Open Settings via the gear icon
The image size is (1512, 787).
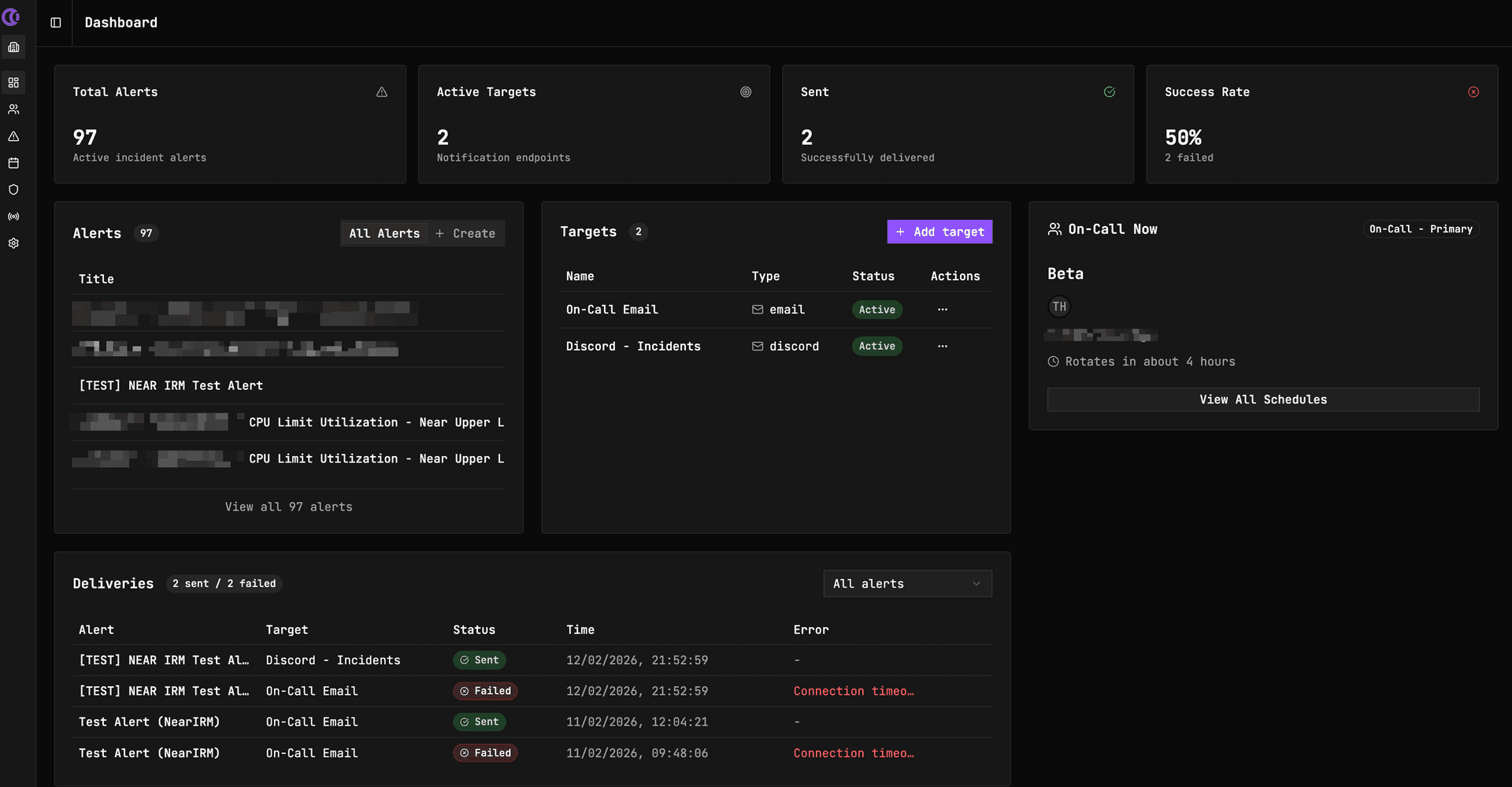point(13,243)
